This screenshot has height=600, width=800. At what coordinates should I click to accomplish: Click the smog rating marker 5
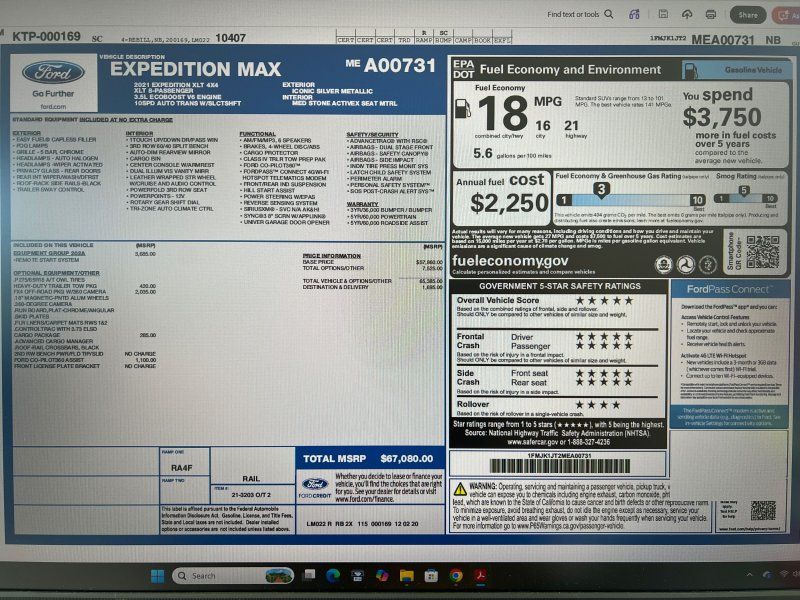pos(743,191)
